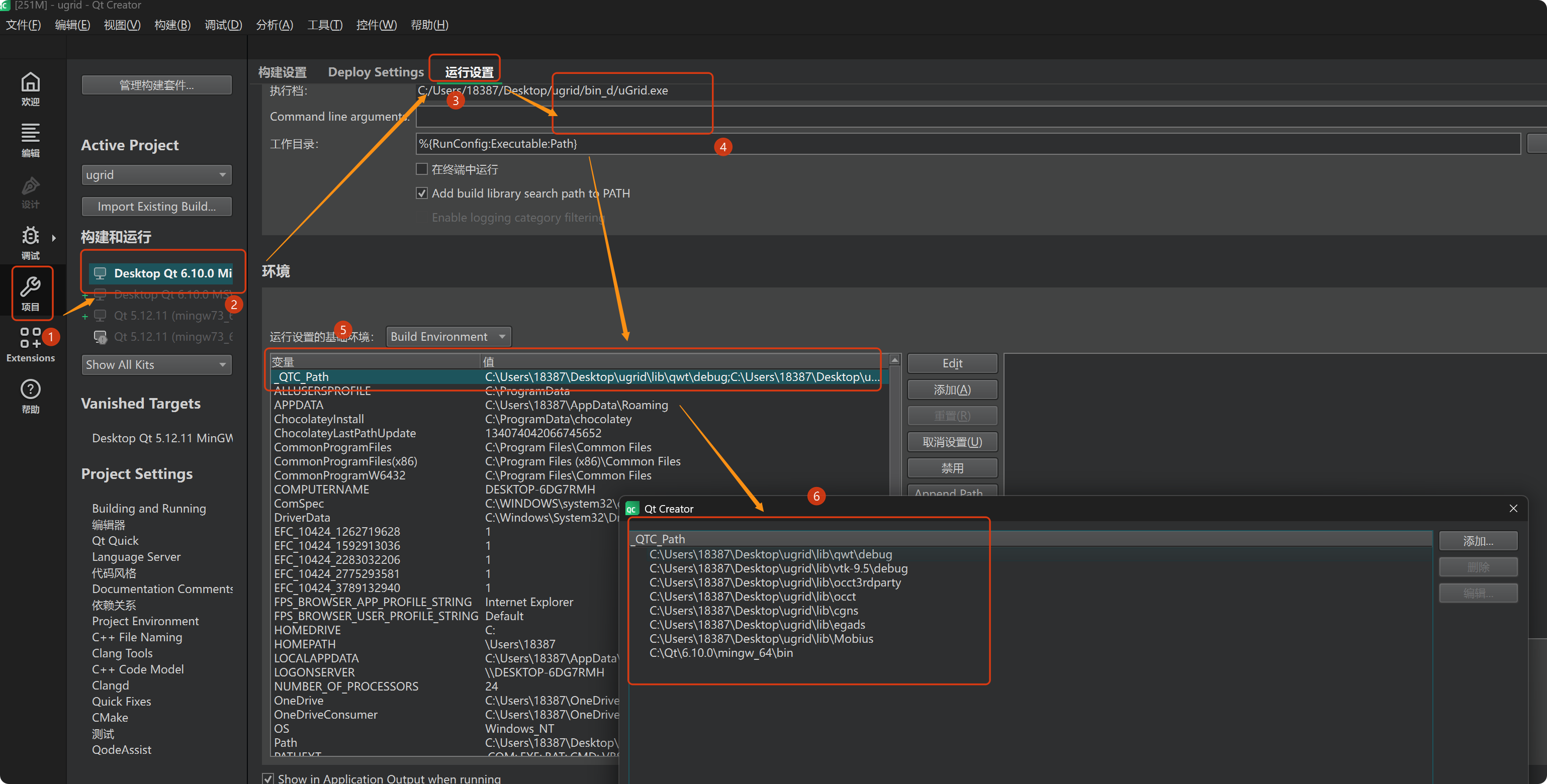This screenshot has width=1547, height=784.
Task: Toggle Show in Application Output when running
Action: coord(268,778)
